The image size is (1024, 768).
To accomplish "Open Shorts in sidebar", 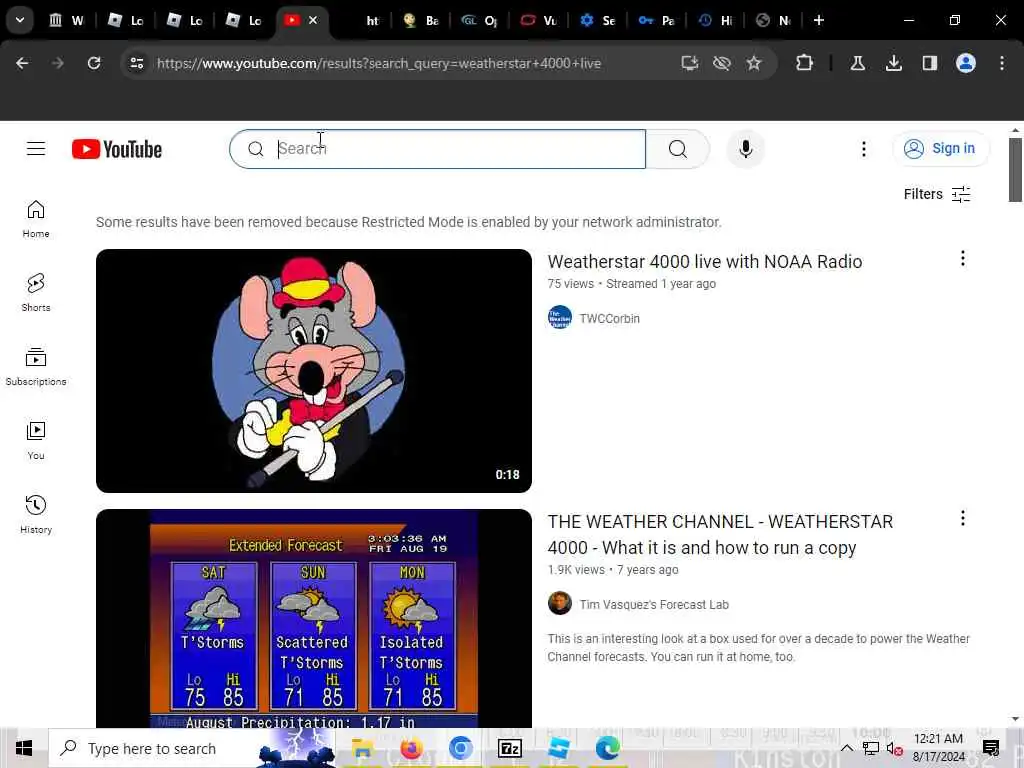I will click(x=36, y=293).
